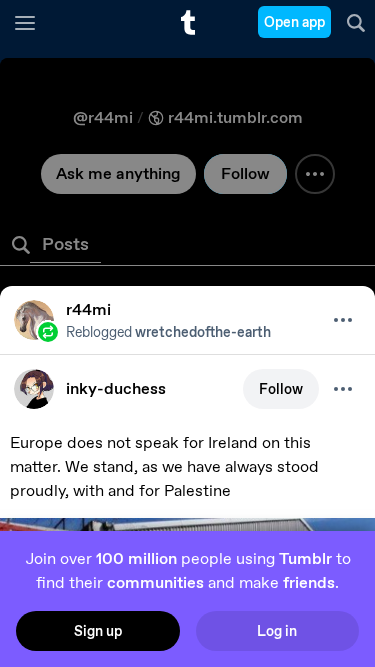Open the r44mi post options ellipsis
Viewport: 375px width, 667px height.
tap(343, 320)
